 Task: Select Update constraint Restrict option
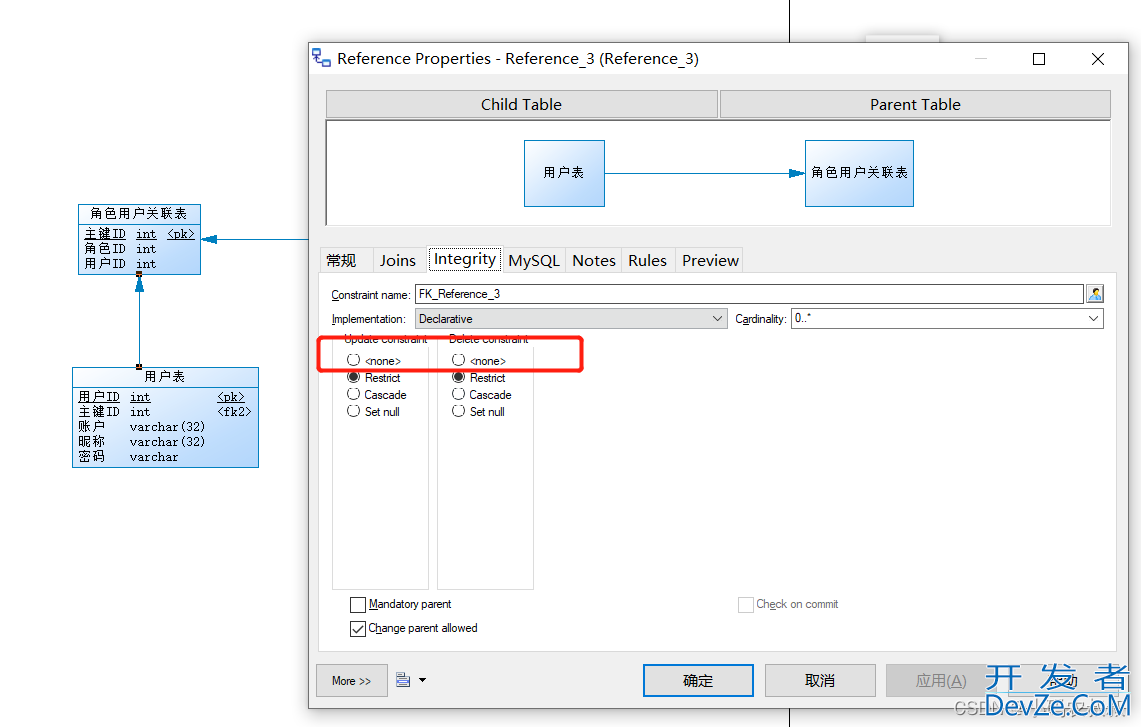[x=354, y=378]
